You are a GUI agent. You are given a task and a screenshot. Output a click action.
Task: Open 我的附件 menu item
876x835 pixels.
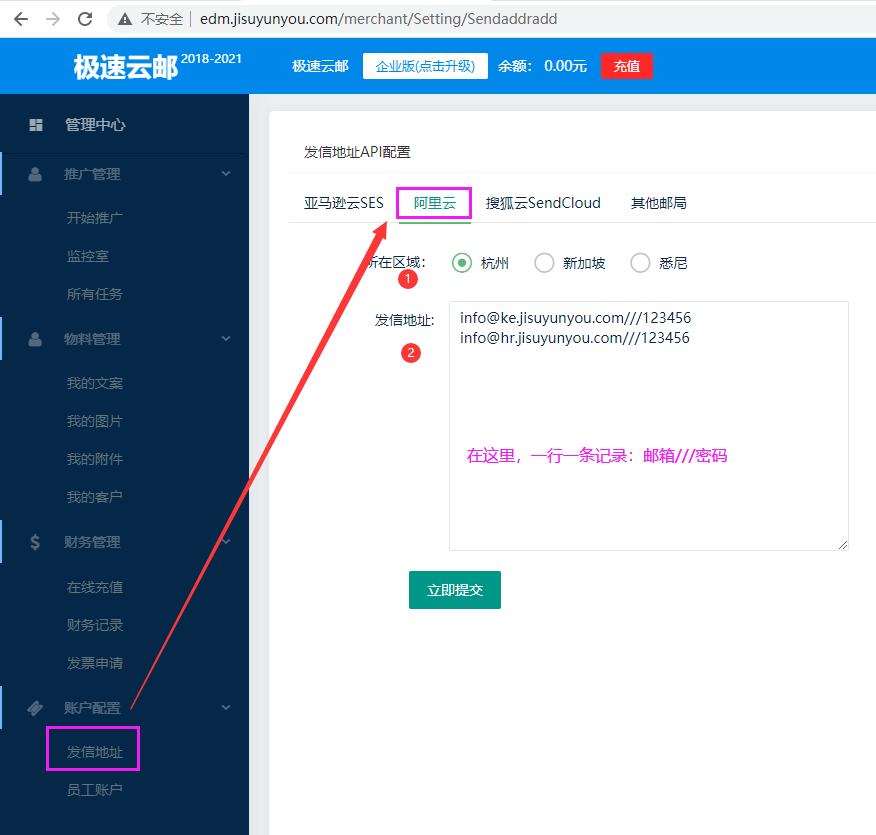point(95,459)
